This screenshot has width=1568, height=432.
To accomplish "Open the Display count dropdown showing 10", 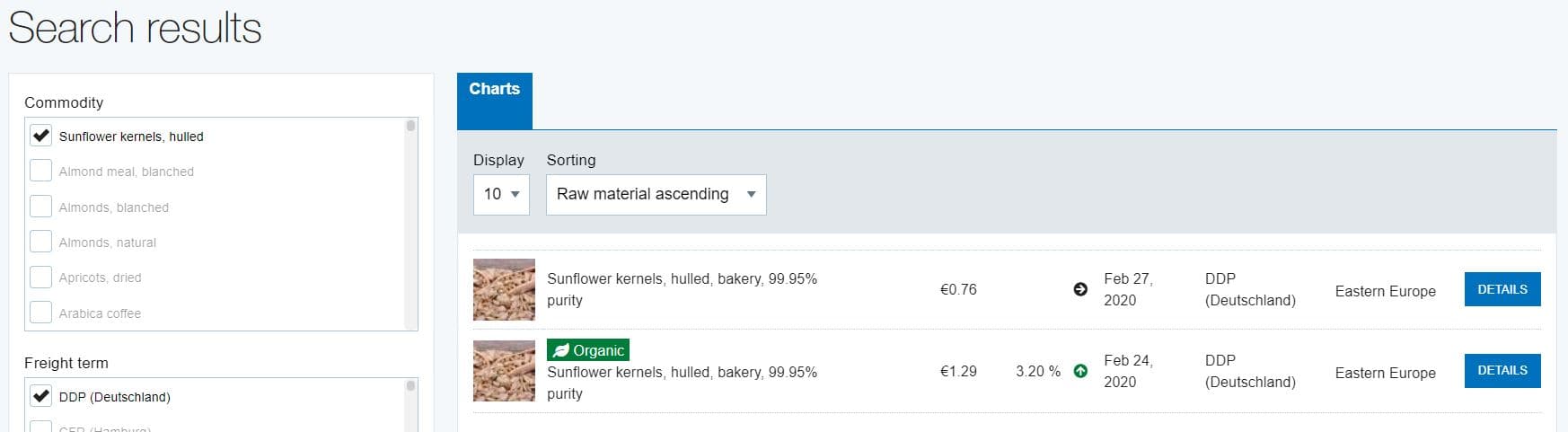I will pos(501,194).
